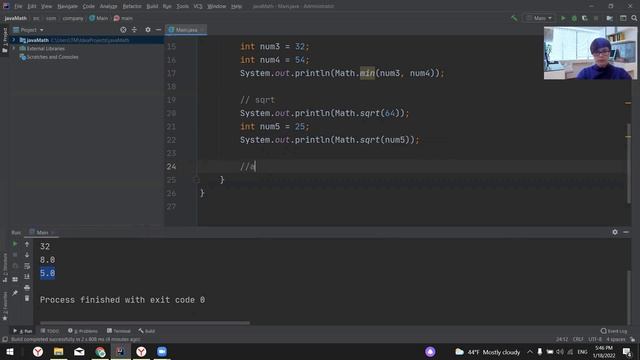Toggle the Run tool window button at bottom
This screenshot has width=640, height=360.
pos(23,331)
